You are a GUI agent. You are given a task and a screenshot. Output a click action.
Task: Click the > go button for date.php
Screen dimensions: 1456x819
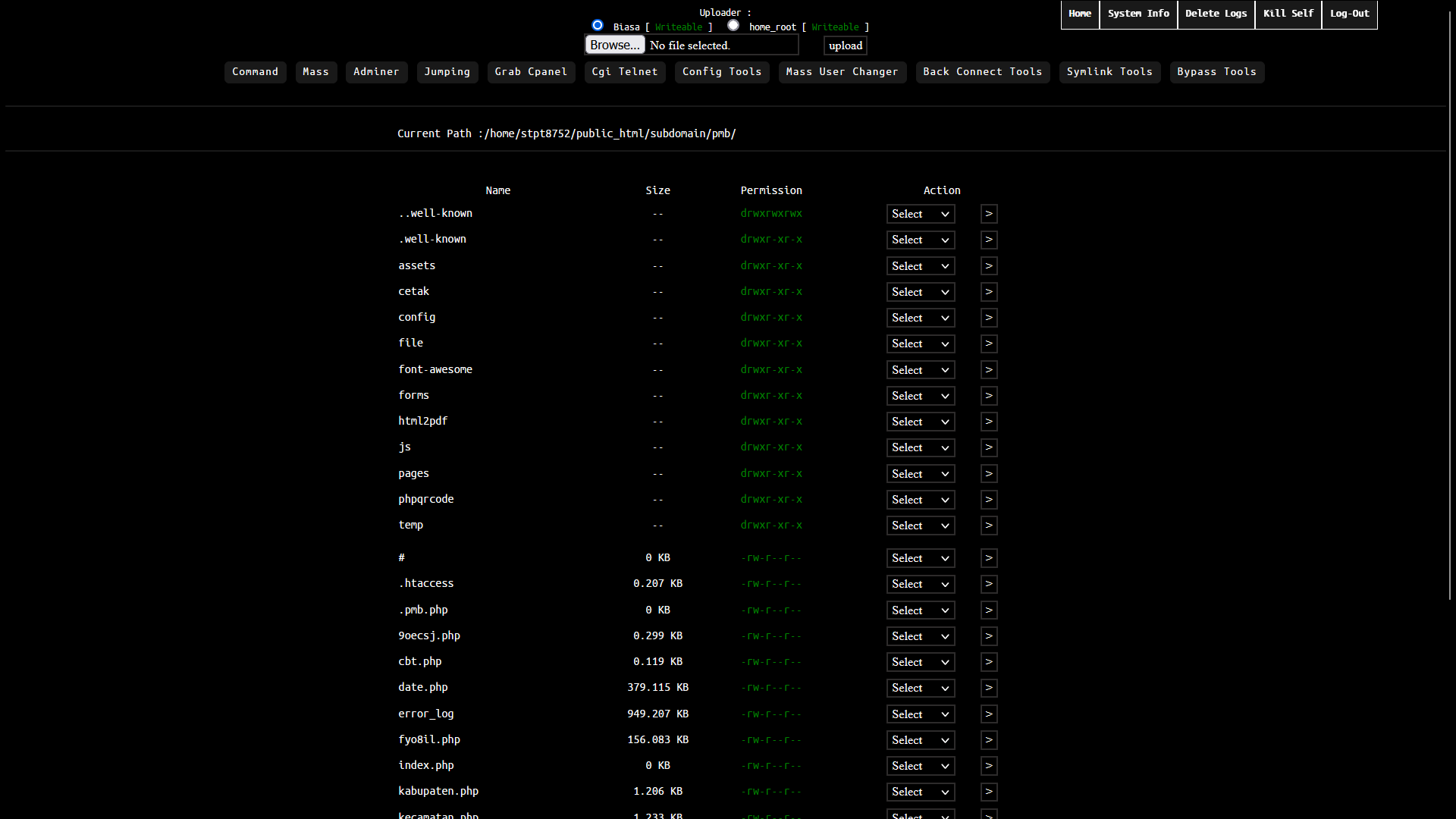(x=989, y=688)
